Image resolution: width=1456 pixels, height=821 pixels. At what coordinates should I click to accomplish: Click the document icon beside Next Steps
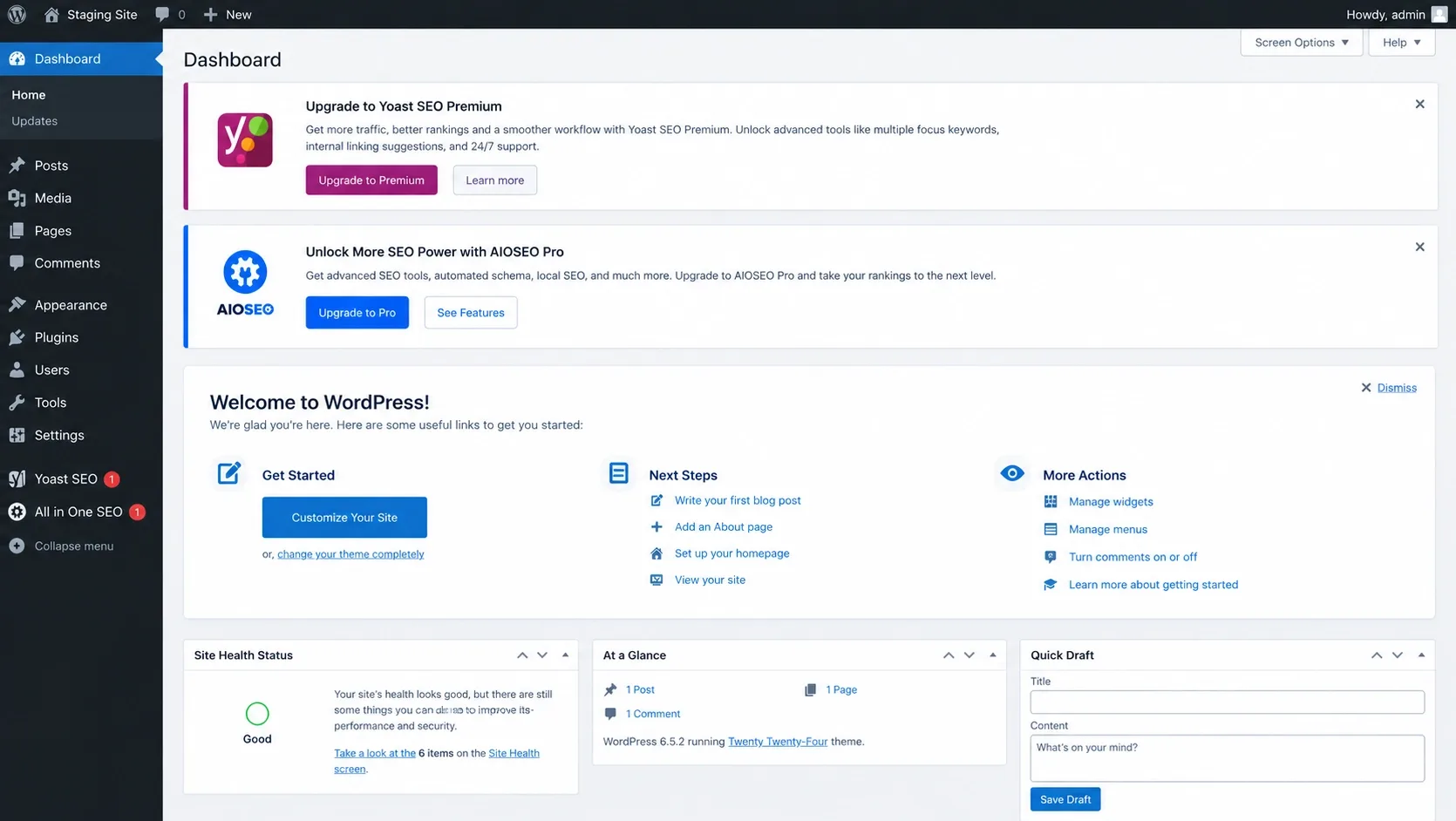[x=618, y=473]
